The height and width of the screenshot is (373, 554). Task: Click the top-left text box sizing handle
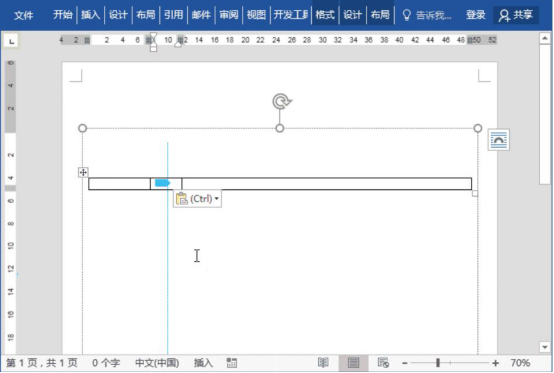pyautogui.click(x=82, y=128)
